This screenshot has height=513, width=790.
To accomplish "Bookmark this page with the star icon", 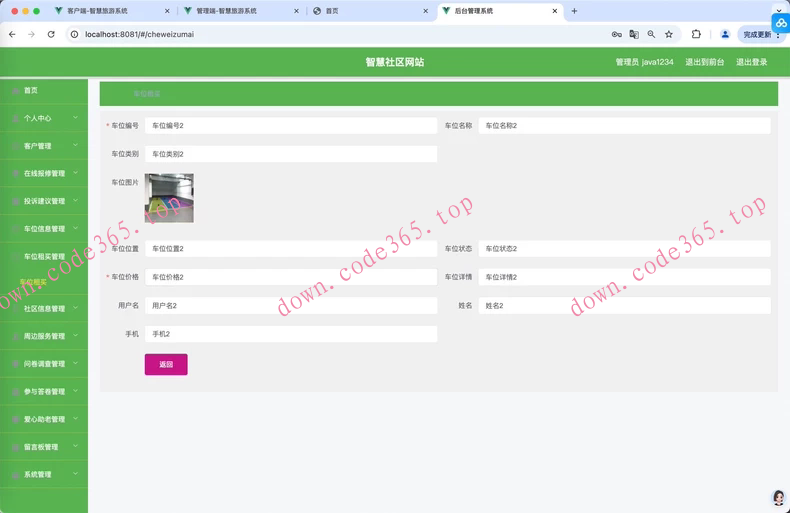I will (x=669, y=34).
